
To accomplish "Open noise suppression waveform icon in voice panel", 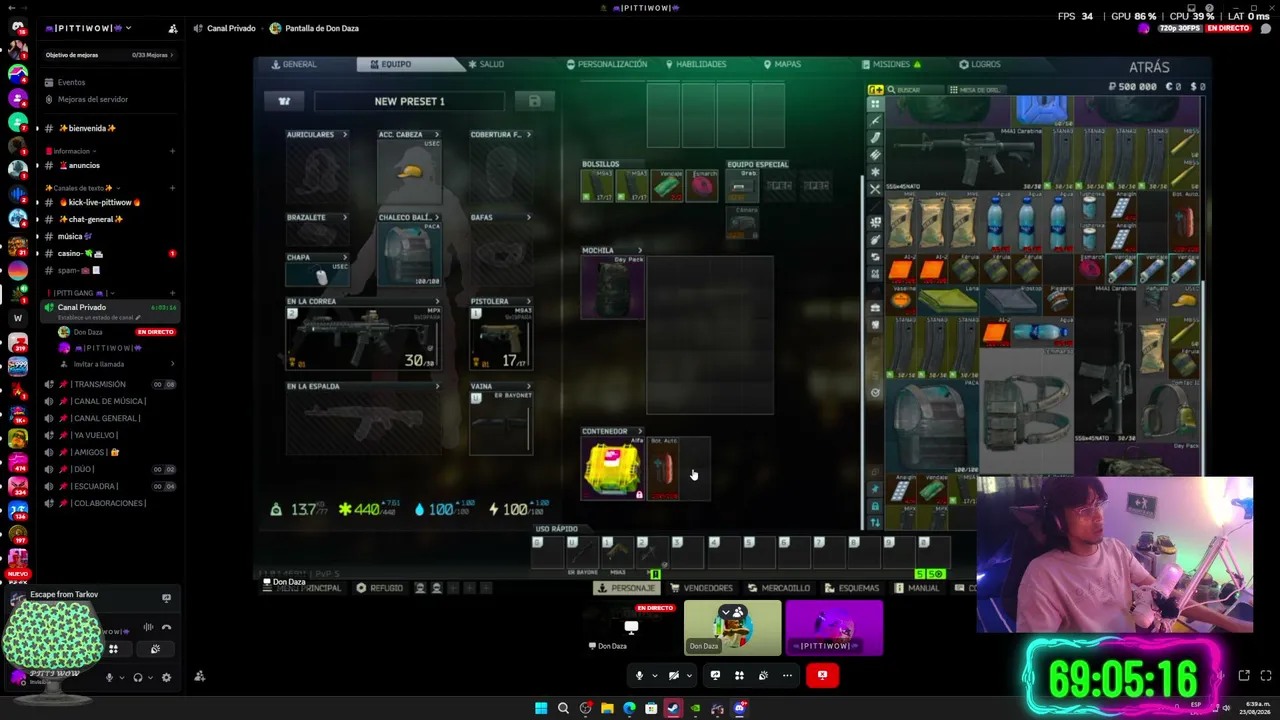I will tap(148, 628).
